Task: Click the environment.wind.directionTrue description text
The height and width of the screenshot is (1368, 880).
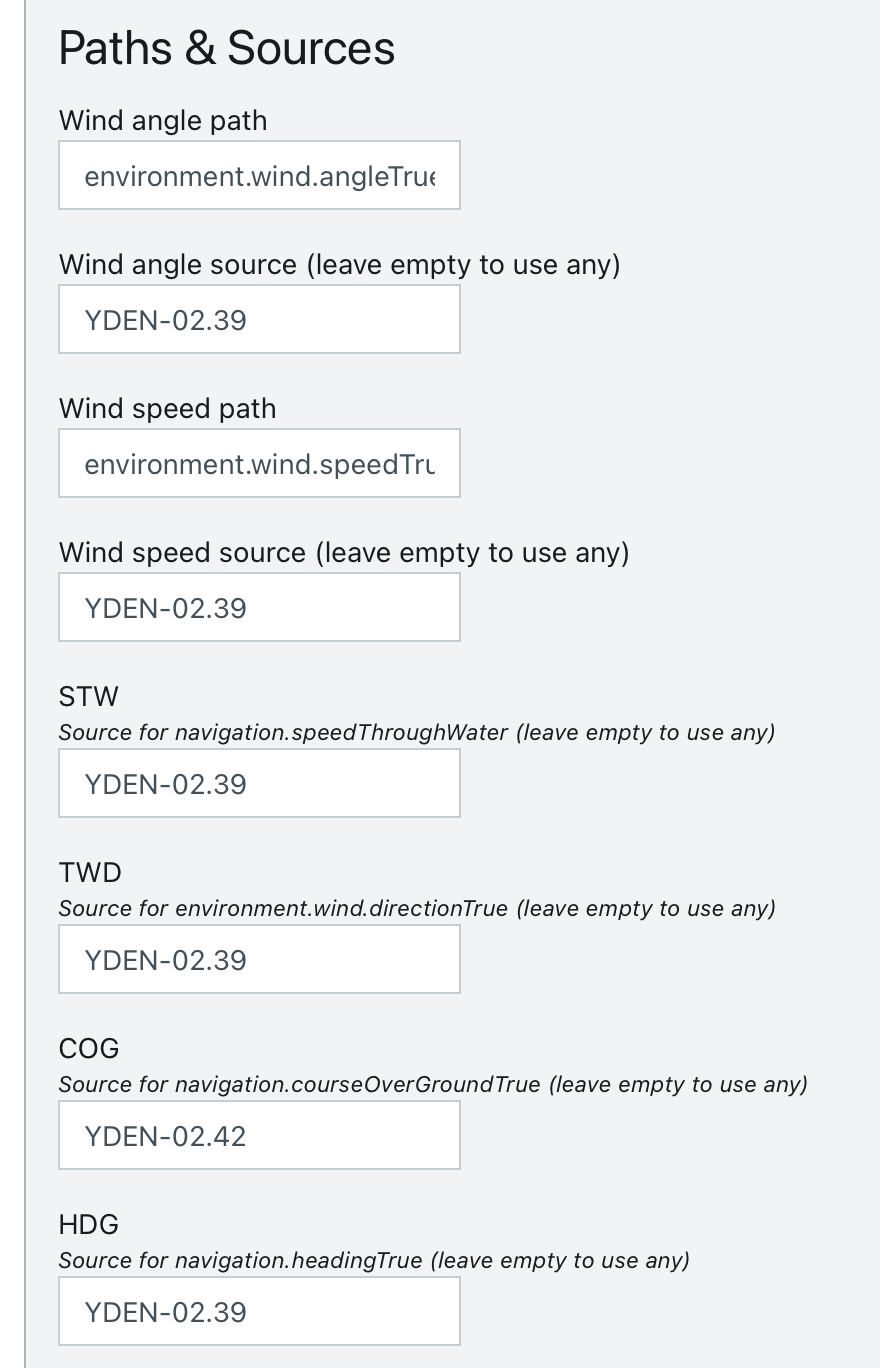Action: 416,909
